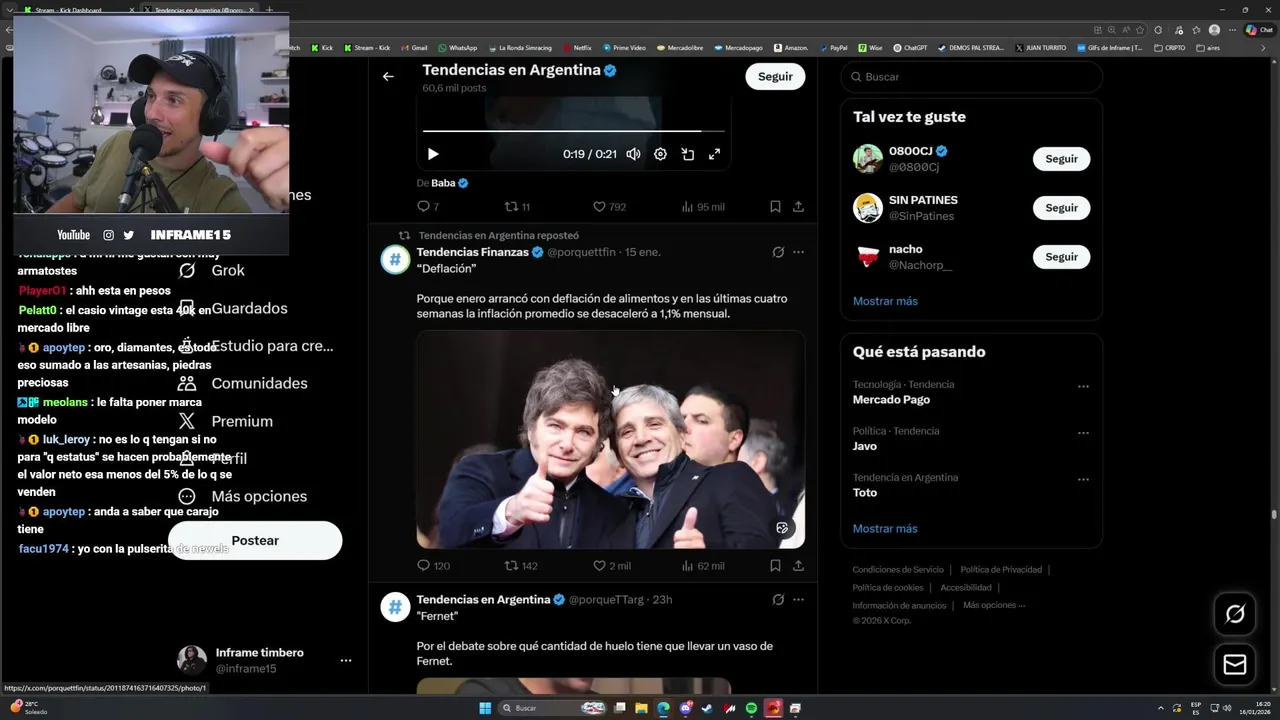1280x720 pixels.
Task: Follow the nacho suggested account
Action: pos(1061,257)
